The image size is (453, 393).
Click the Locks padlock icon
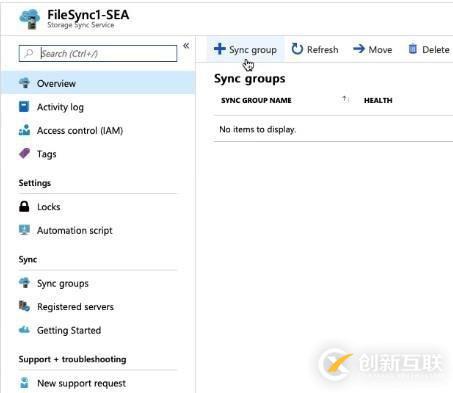(24, 207)
